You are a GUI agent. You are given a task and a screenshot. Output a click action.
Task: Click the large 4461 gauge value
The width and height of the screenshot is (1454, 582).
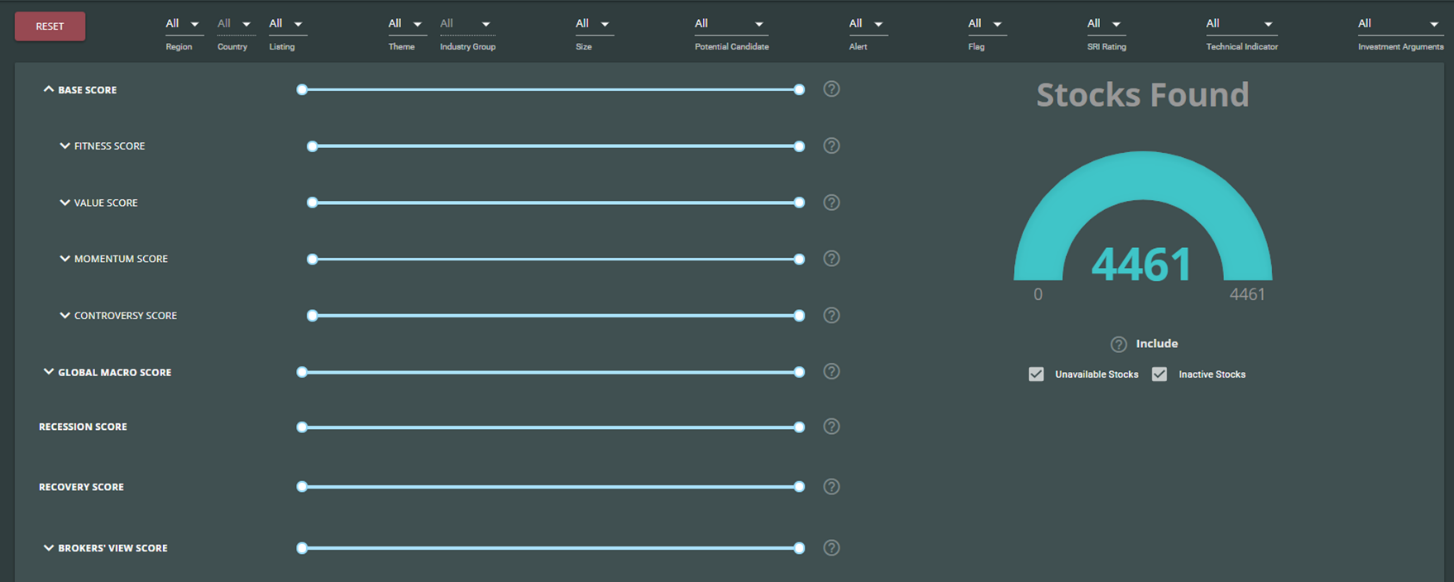point(1142,264)
